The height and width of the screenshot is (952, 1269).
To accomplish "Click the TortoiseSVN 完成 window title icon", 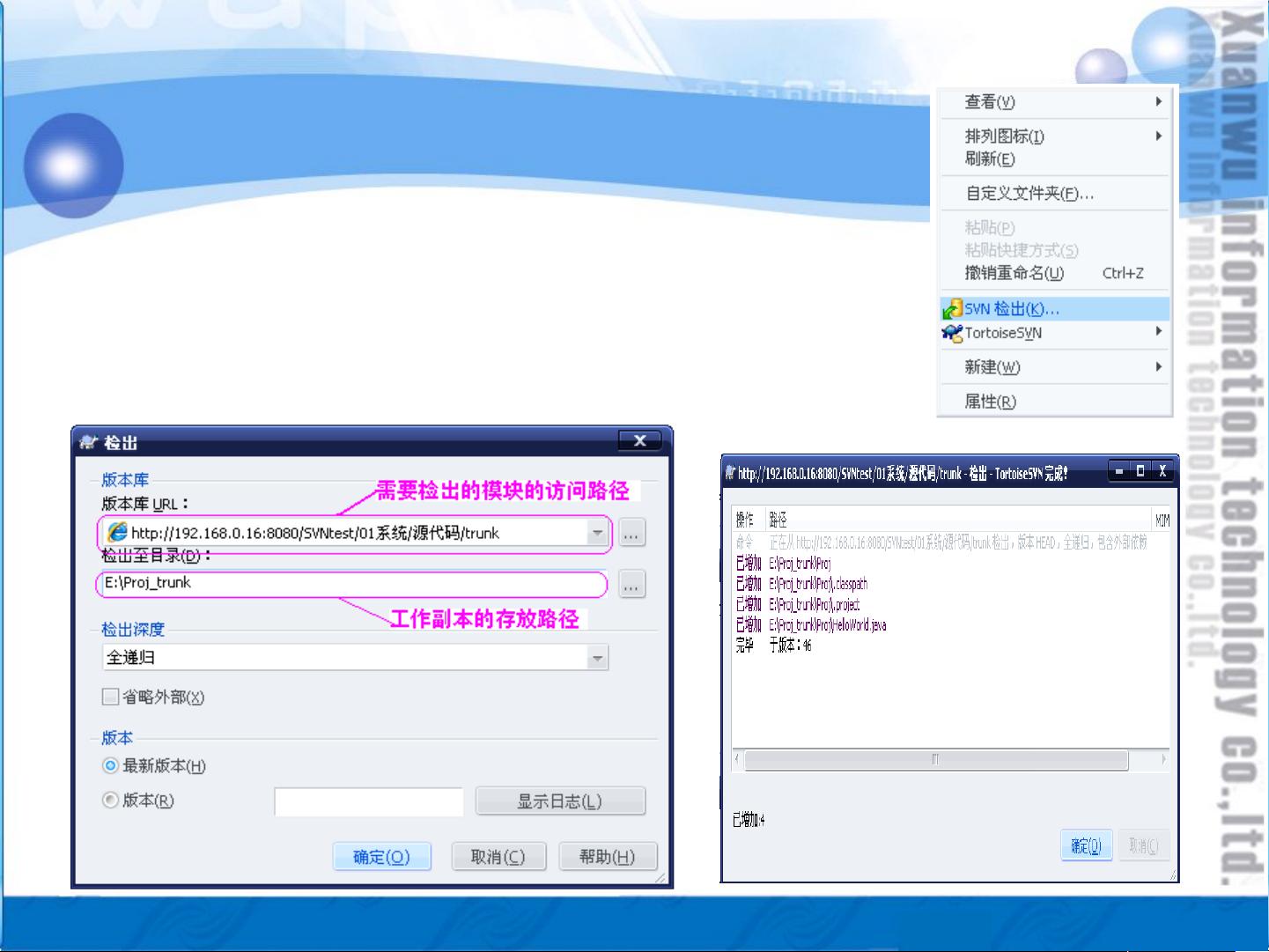I will 730,473.
